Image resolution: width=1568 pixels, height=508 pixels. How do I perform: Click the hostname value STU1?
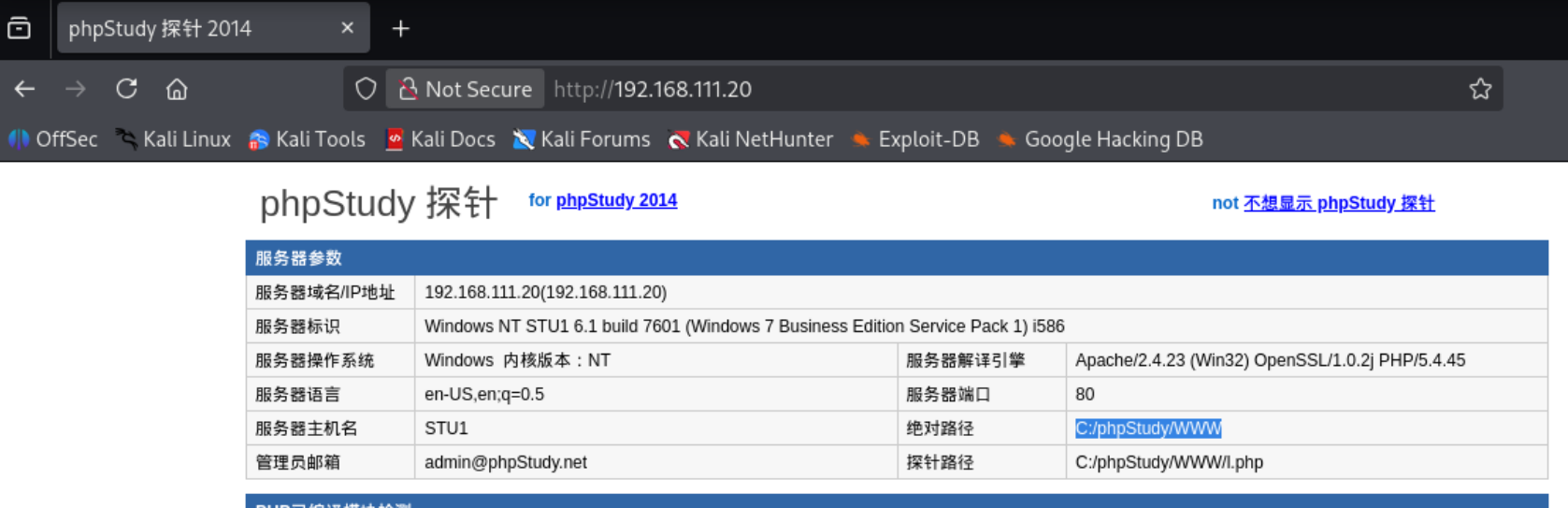[x=446, y=428]
